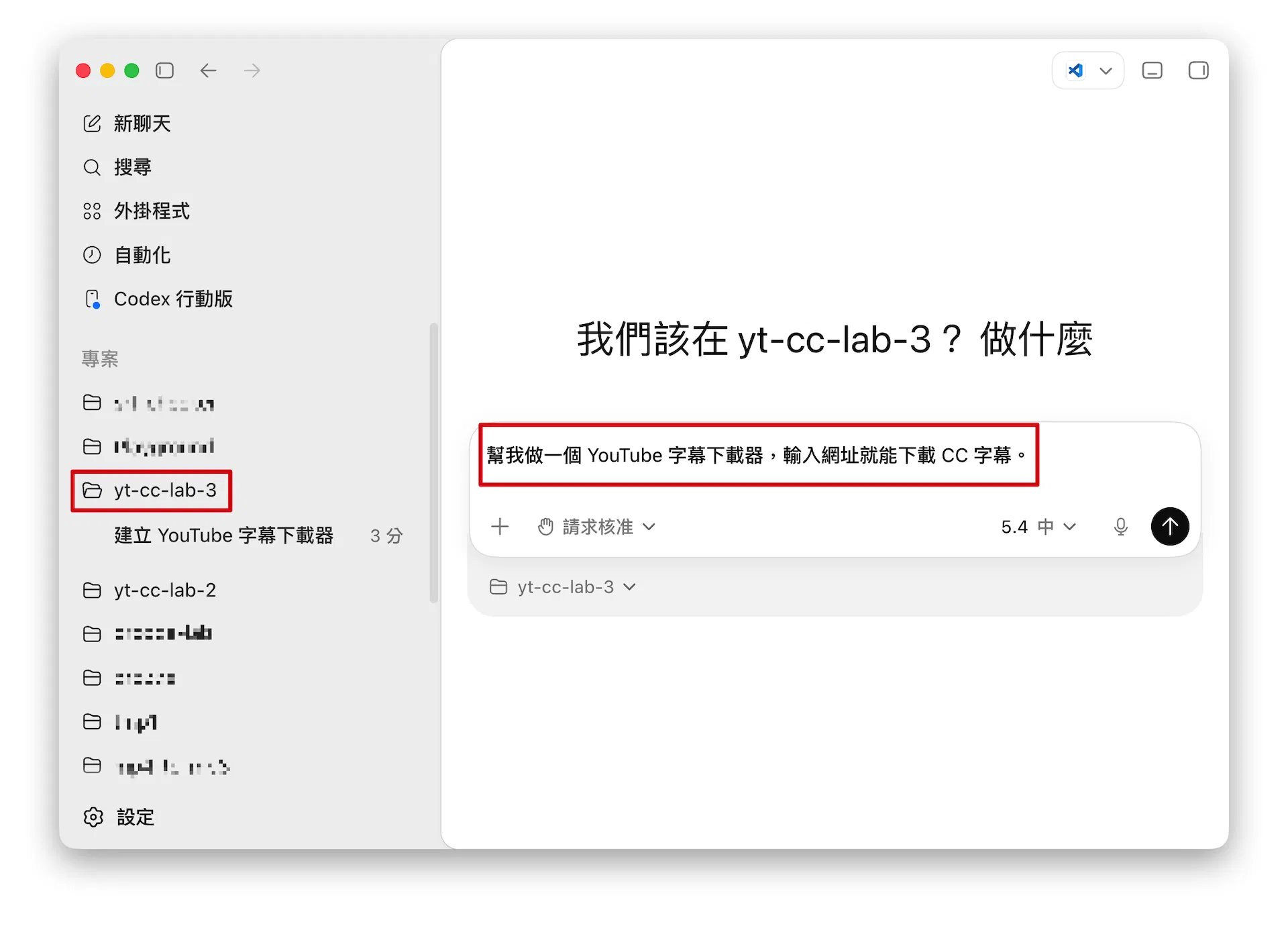Open 設定 settings

tap(119, 817)
